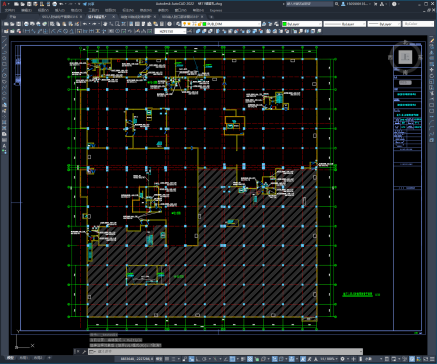The image size is (437, 364).
Task: Toggle Transparency in status bar
Action: coord(250,359)
